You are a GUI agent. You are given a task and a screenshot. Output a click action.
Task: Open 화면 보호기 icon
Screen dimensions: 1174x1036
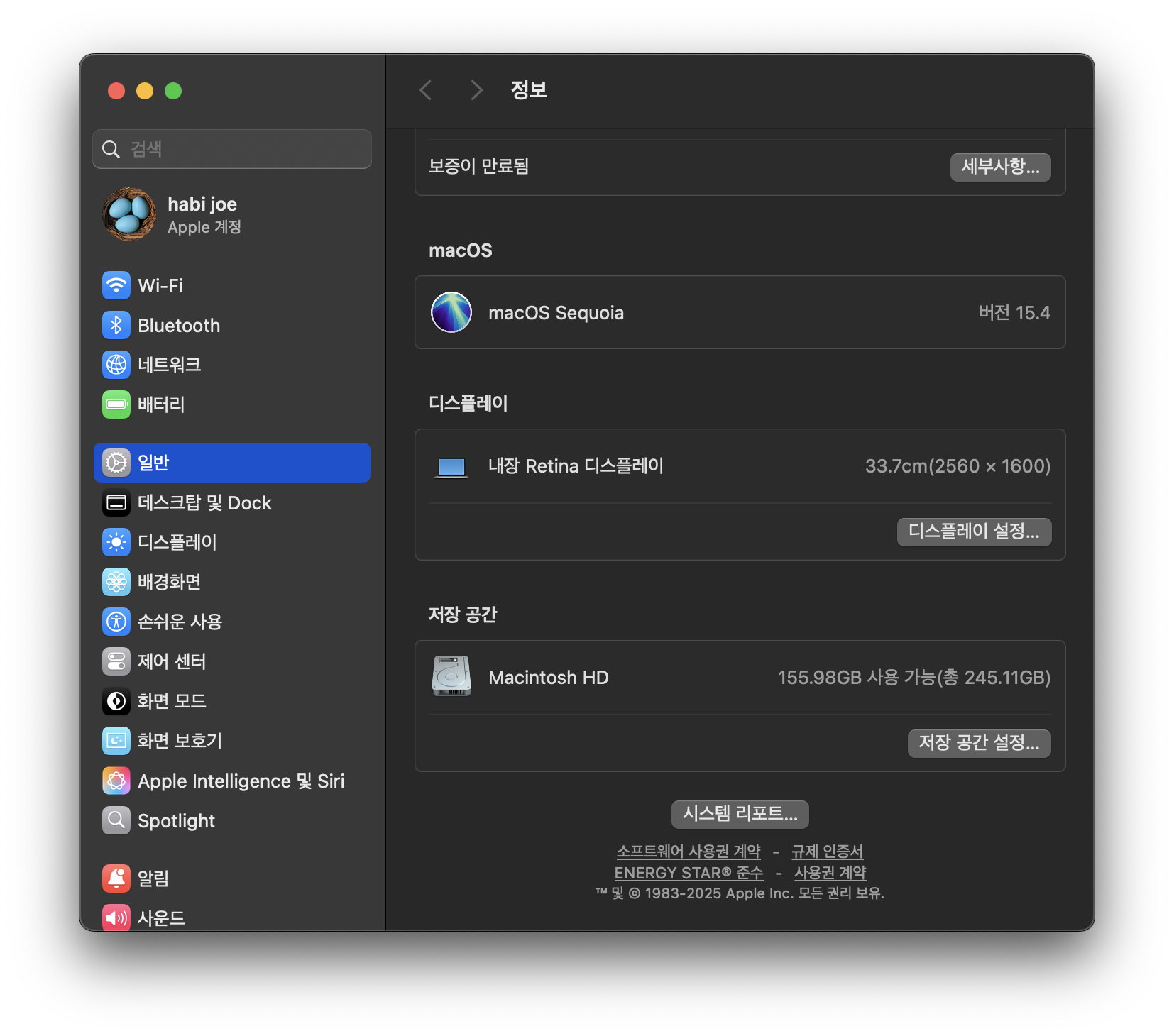pyautogui.click(x=116, y=741)
